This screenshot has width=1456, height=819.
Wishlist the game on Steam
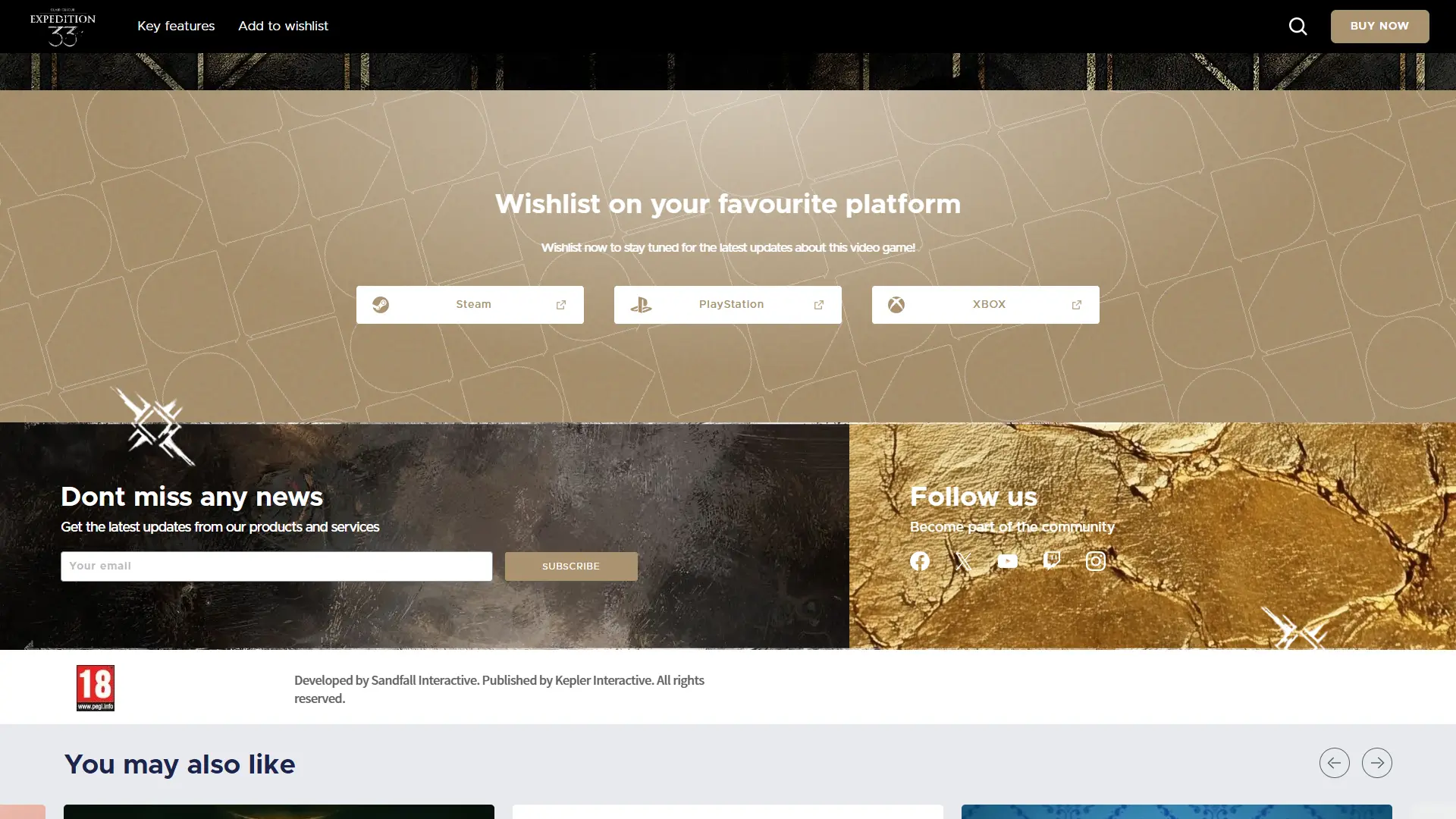tap(470, 305)
